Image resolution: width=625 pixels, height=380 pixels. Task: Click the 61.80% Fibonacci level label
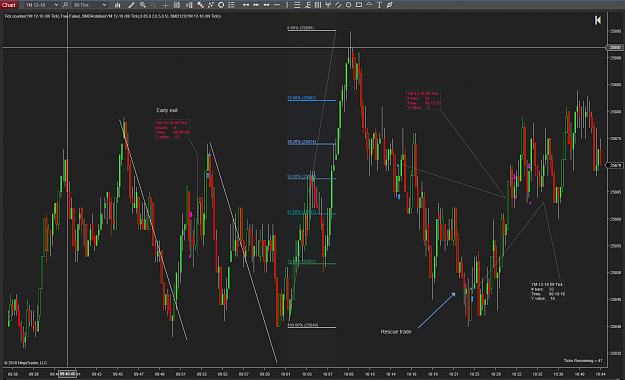pyautogui.click(x=302, y=212)
